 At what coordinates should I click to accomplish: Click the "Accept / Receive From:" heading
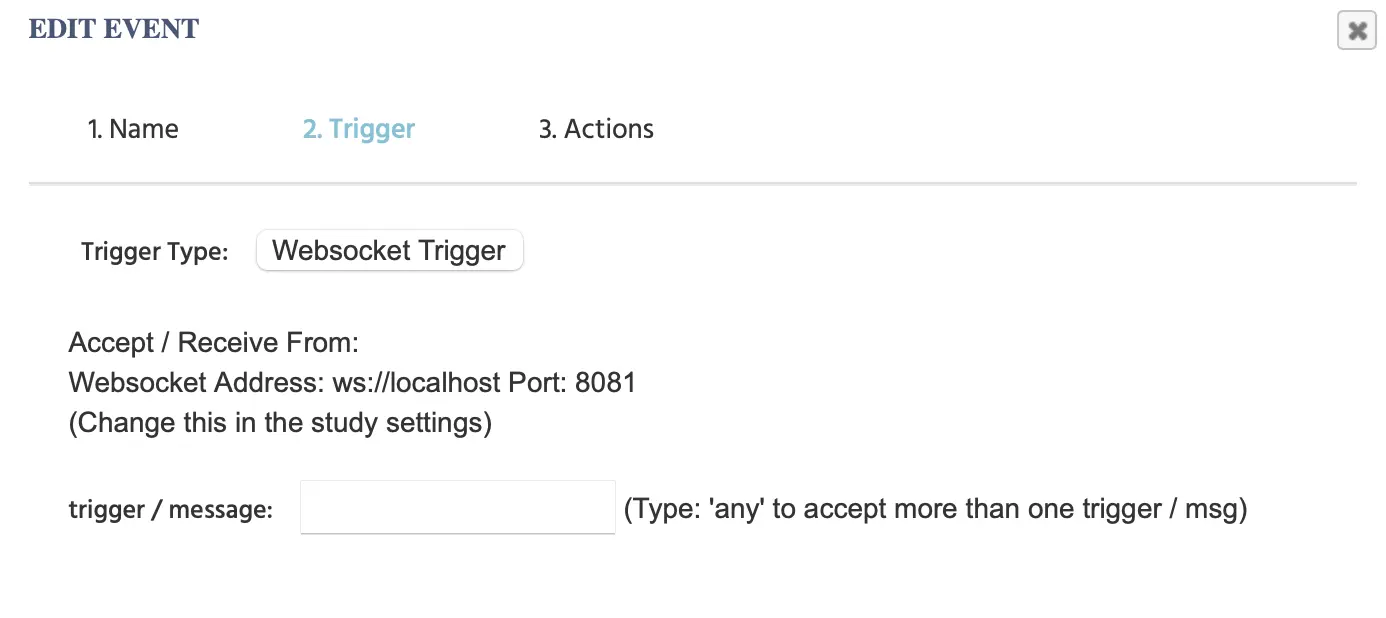coord(215,342)
